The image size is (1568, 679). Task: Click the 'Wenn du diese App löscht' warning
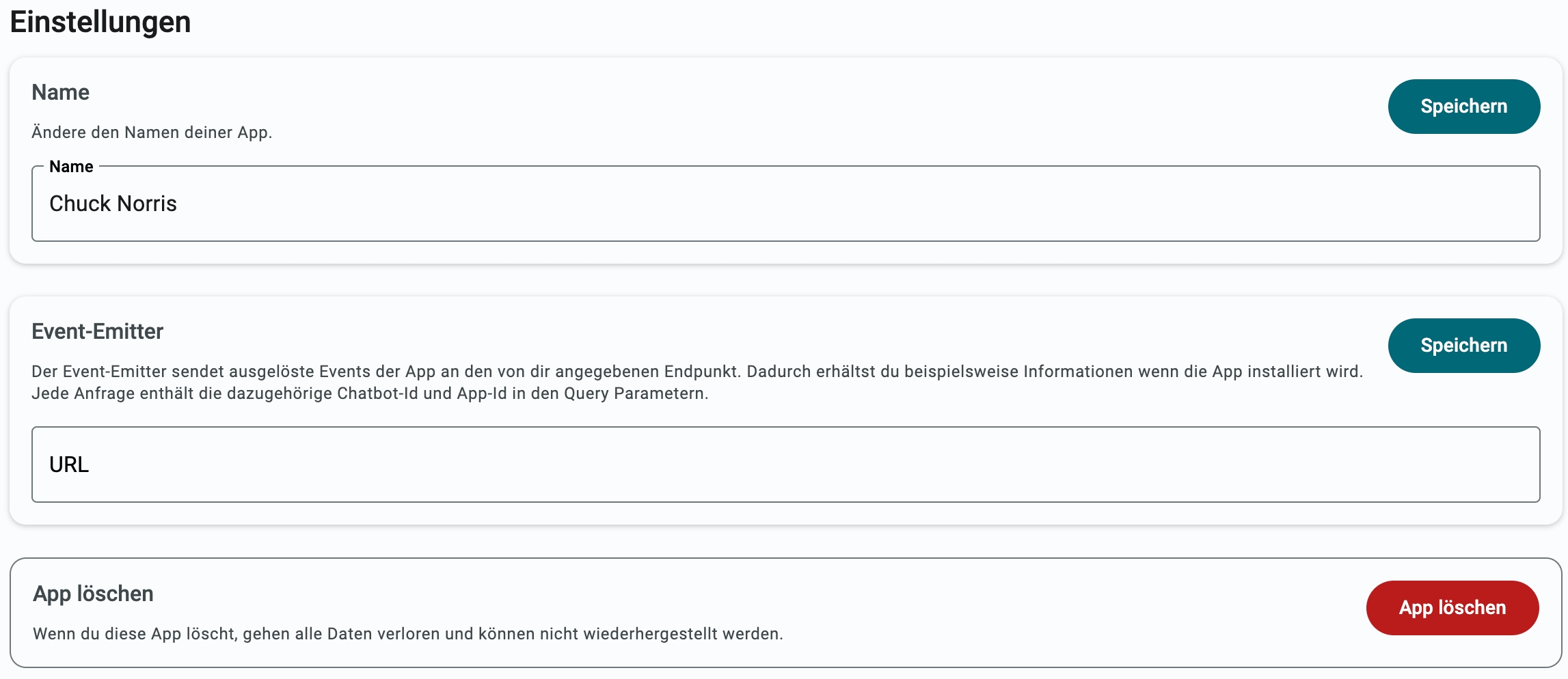[407, 634]
